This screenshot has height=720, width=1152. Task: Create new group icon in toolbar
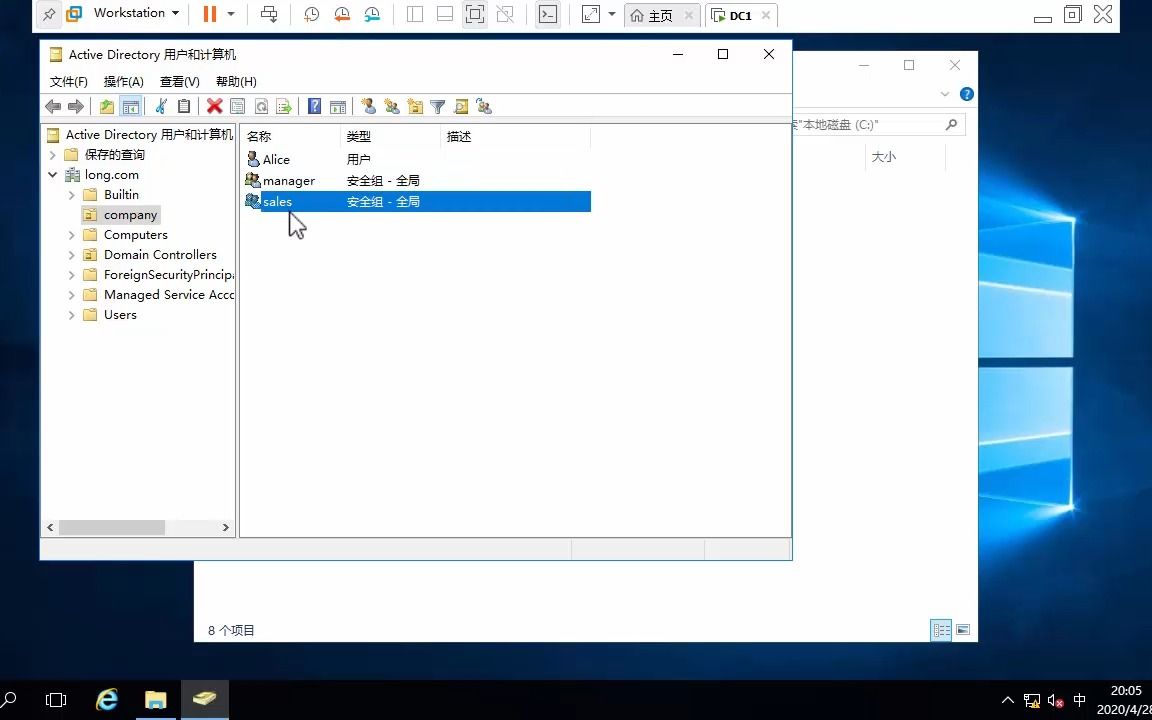(392, 107)
